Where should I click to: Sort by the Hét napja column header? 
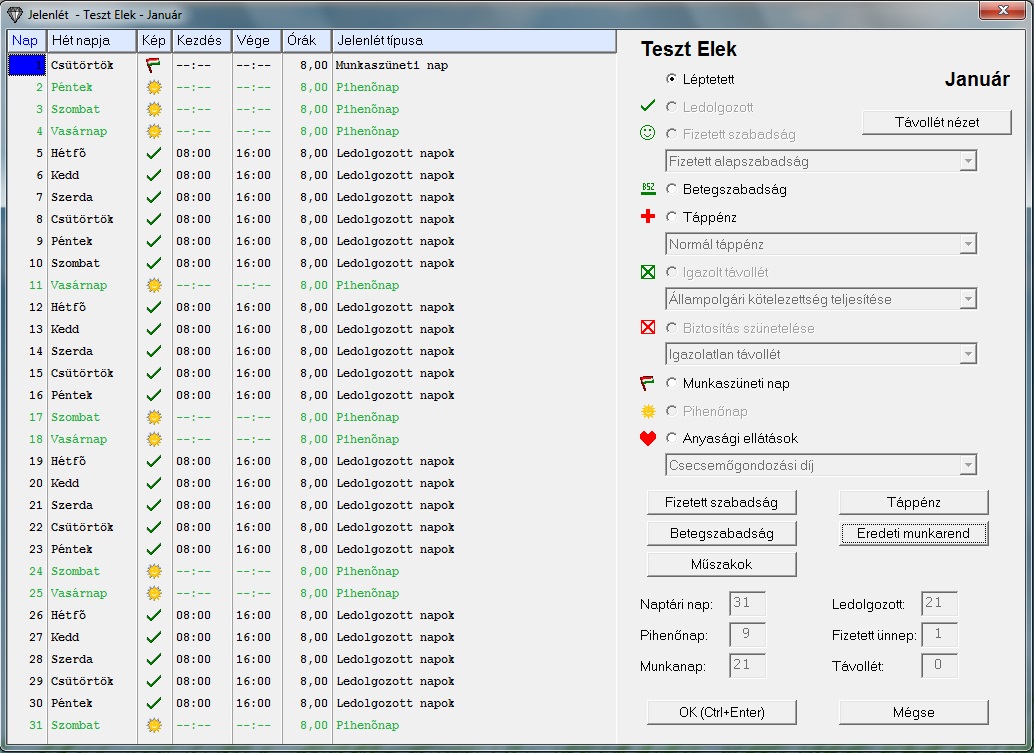pos(92,41)
